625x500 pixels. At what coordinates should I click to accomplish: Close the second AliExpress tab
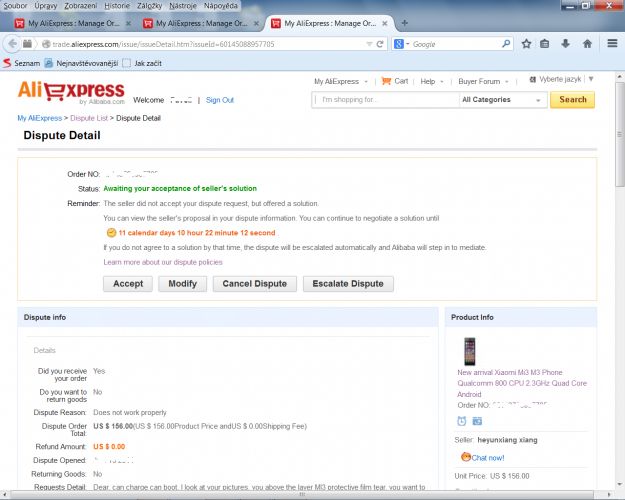pos(256,24)
